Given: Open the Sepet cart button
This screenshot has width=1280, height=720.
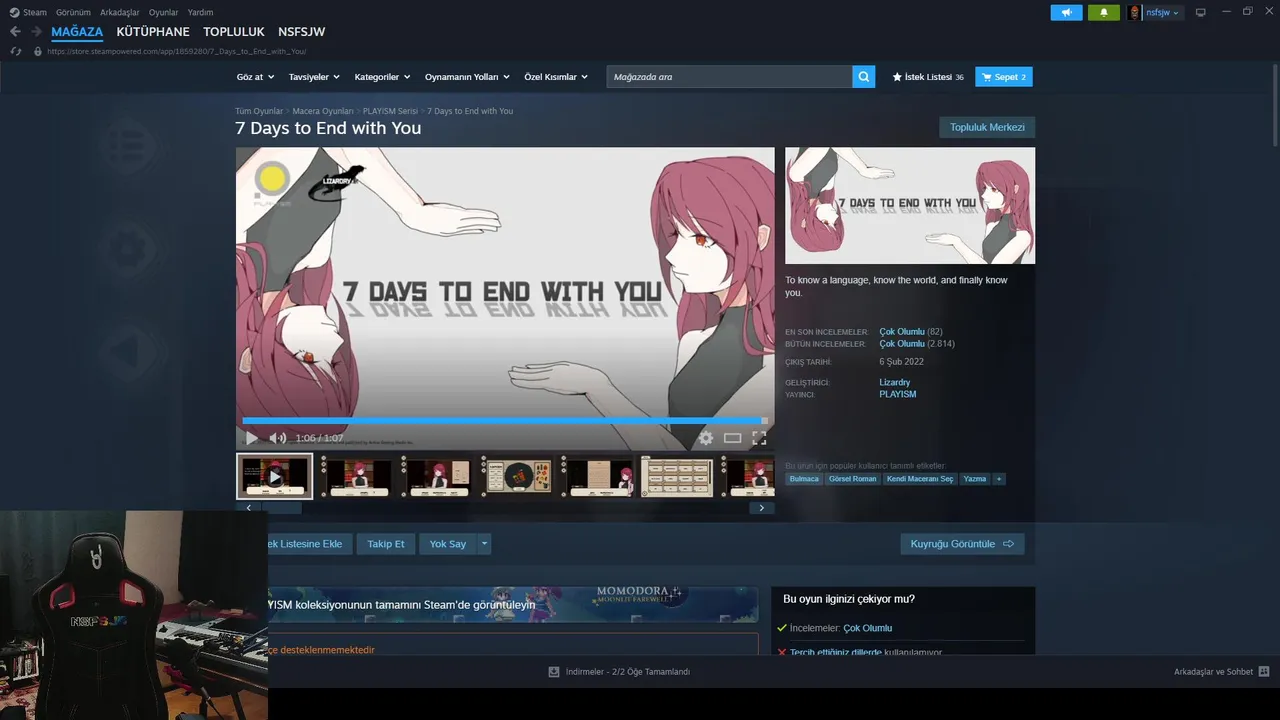Looking at the screenshot, I should 1004,77.
